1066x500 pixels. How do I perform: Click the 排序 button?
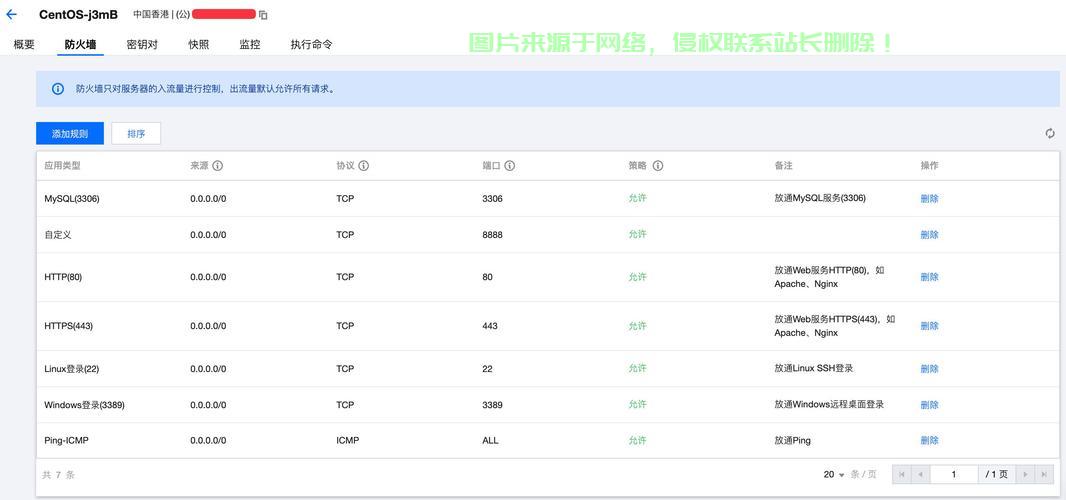136,133
